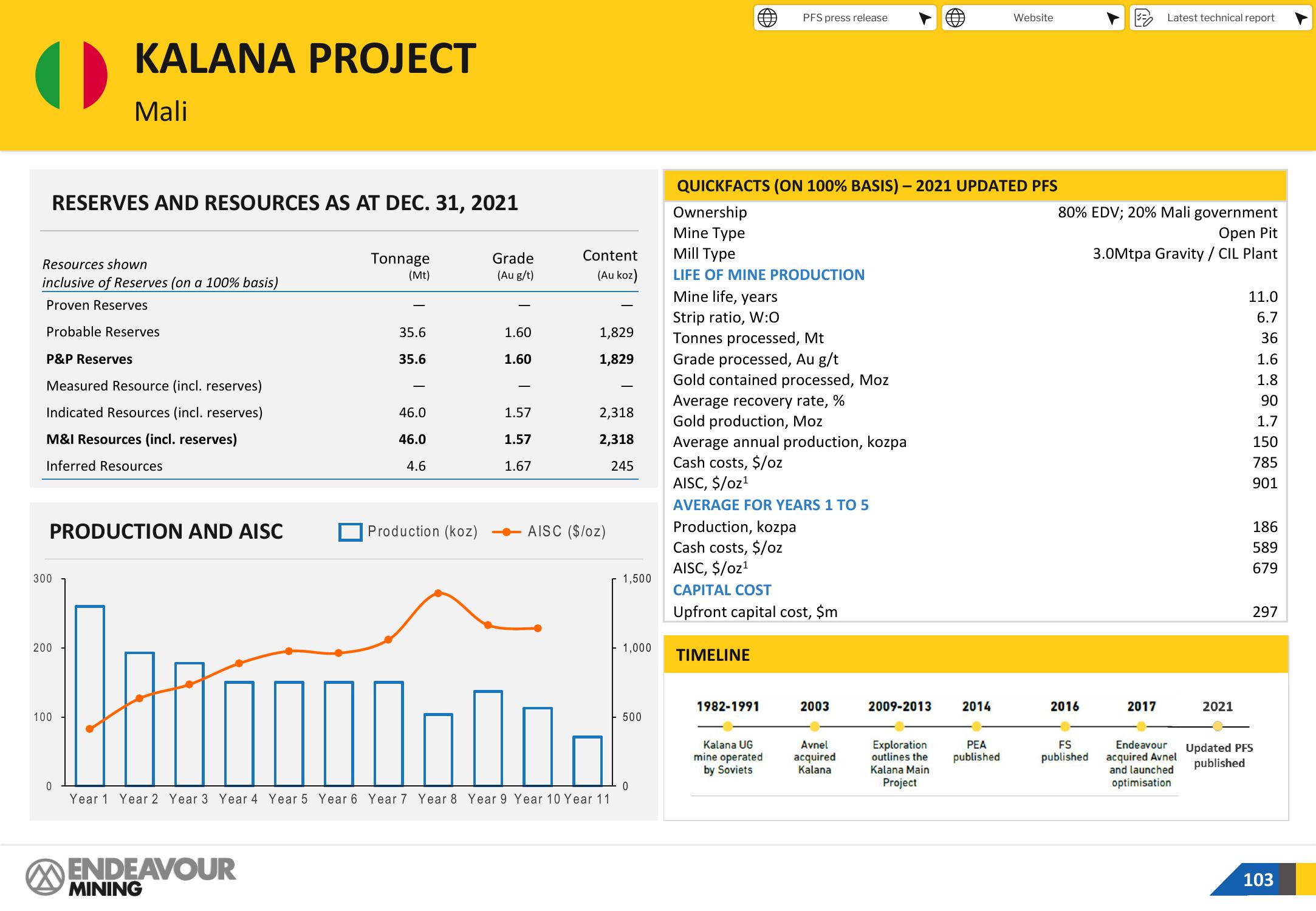Click the page number 103
This screenshot has height=911, width=1316.
1258,879
